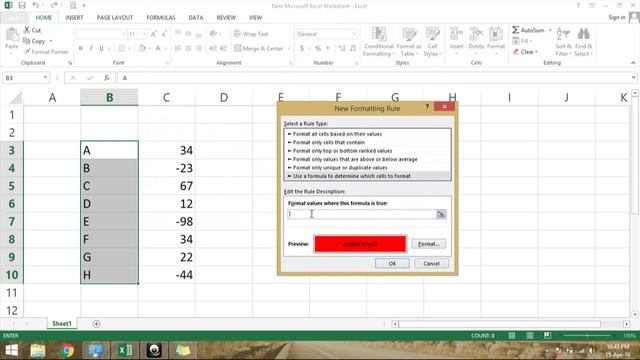
Task: Open Sort & Filter menu
Action: coord(563,42)
